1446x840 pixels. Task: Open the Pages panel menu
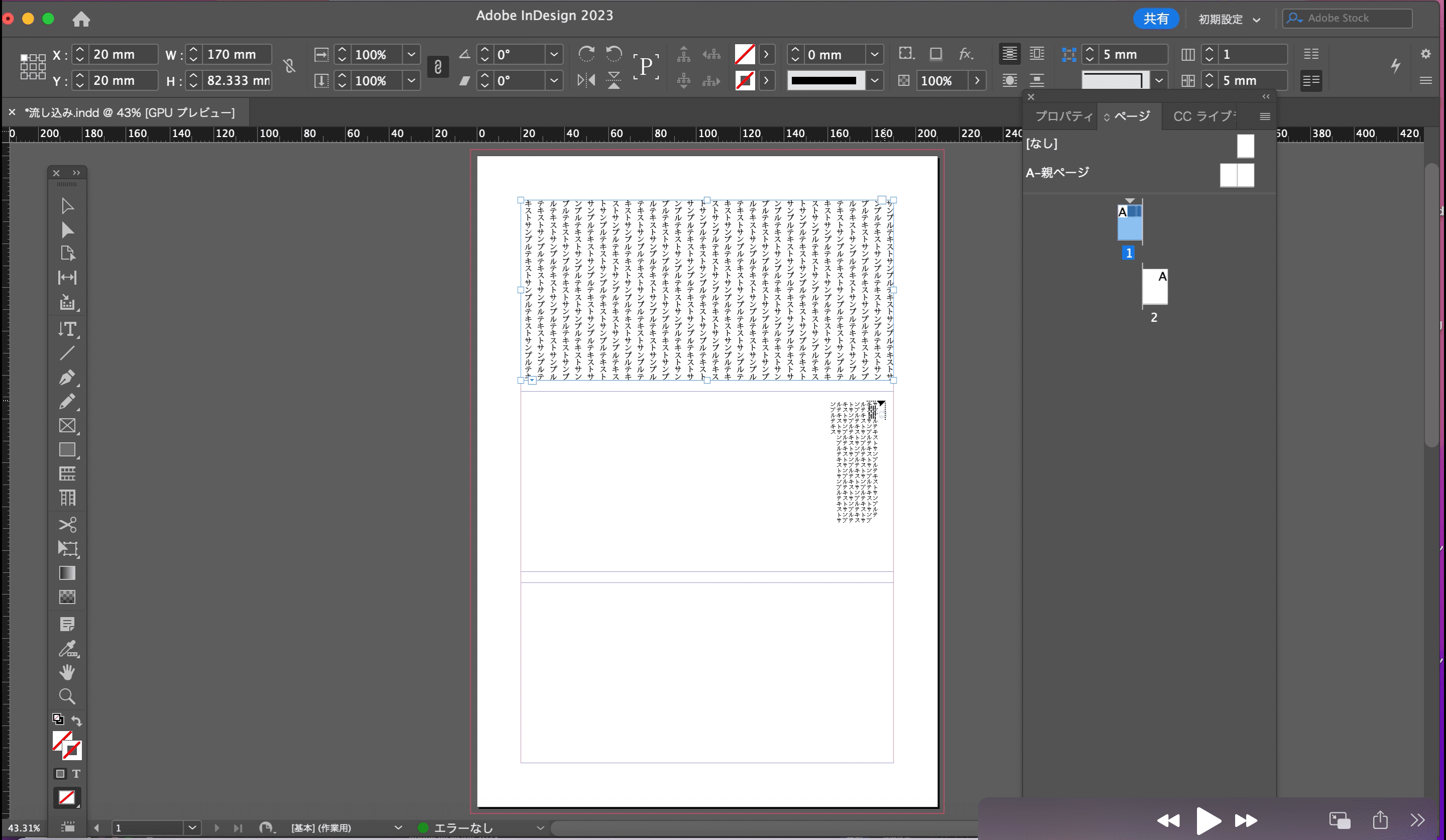click(x=1264, y=116)
